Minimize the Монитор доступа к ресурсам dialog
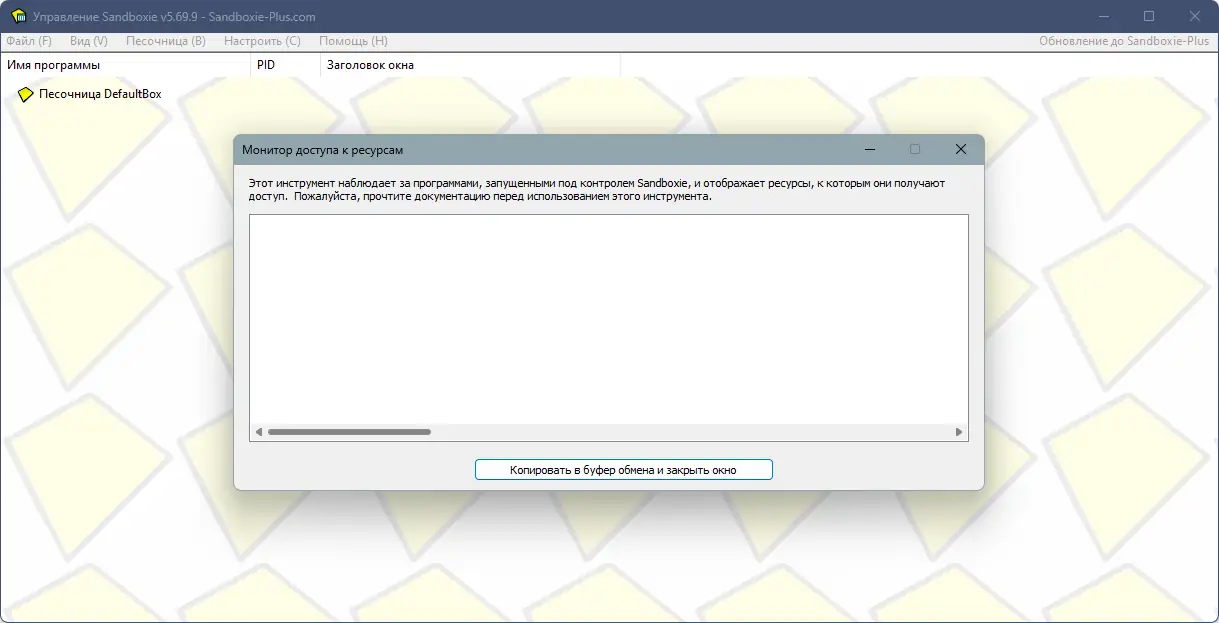Viewport: 1219px width, 623px height. 870,149
